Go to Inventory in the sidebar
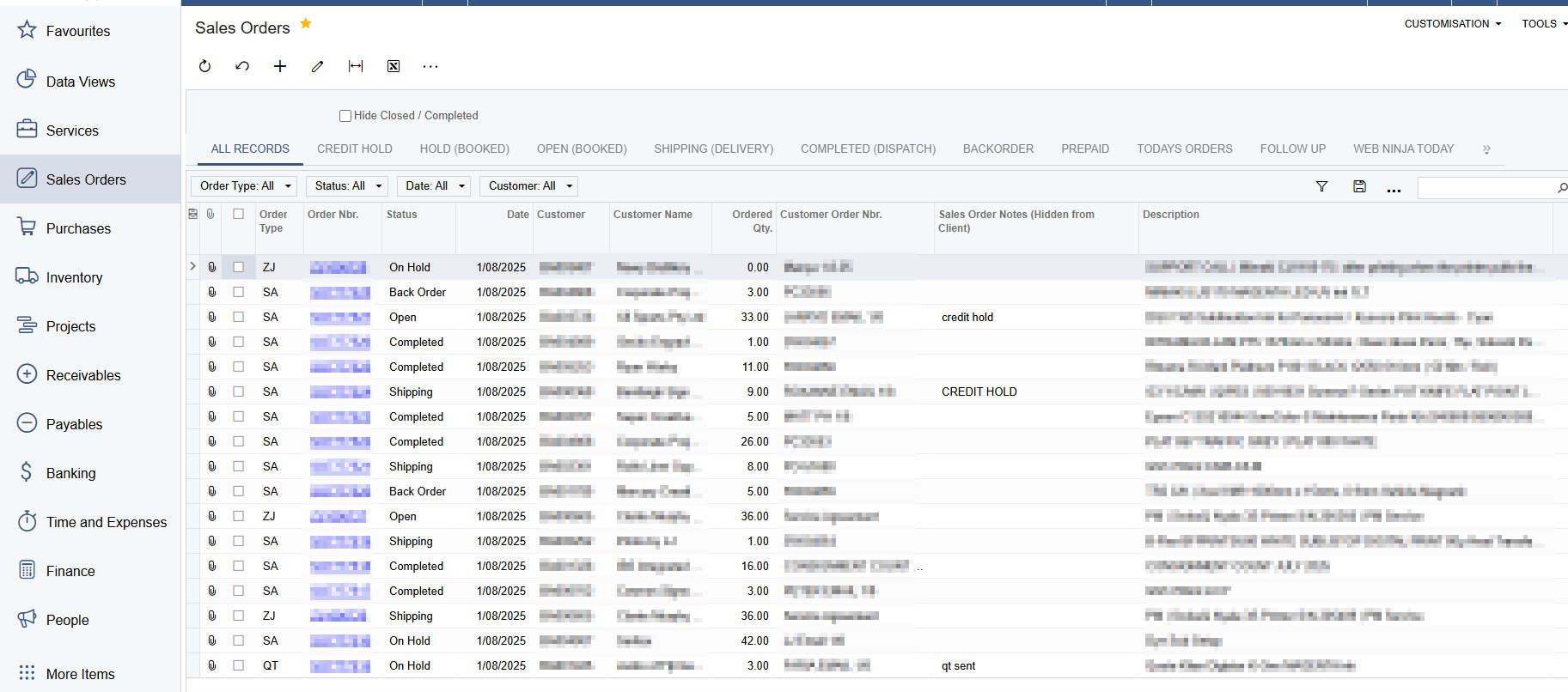 (74, 277)
